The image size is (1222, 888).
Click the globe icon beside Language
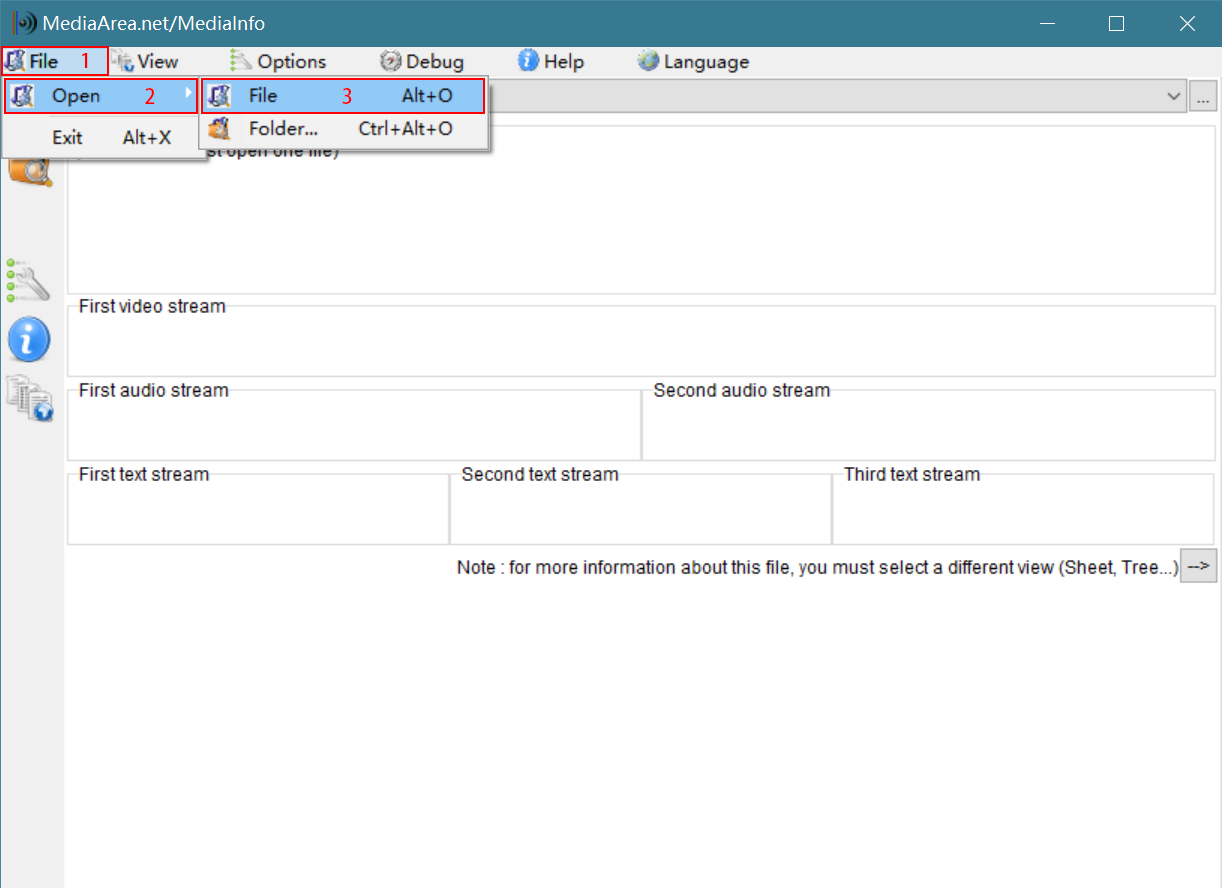(648, 61)
